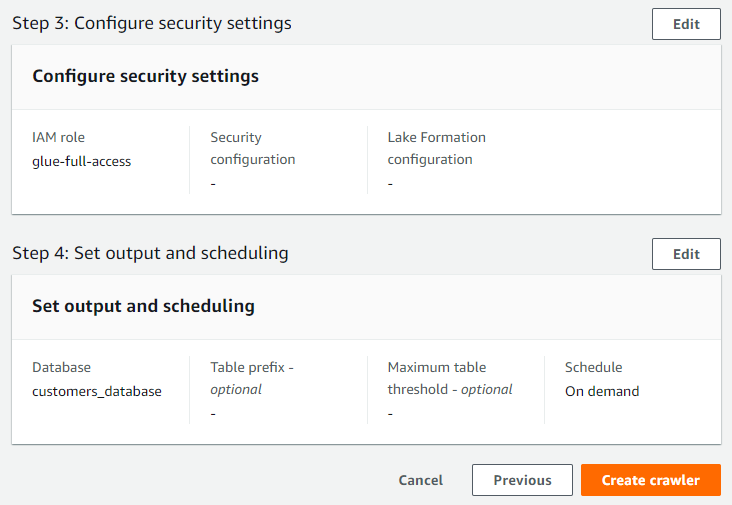The image size is (732, 505).
Task: Click the Step 3: Configure security settings title
Action: click(x=152, y=23)
